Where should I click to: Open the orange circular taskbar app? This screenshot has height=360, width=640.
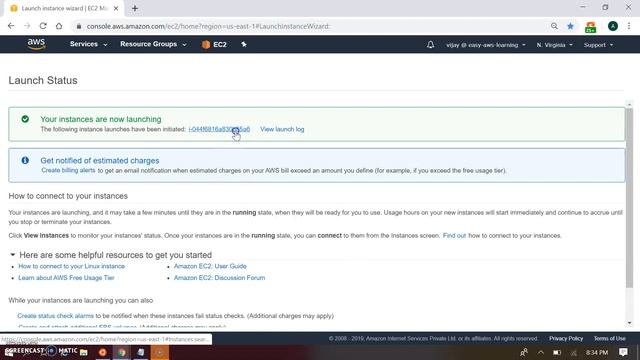pos(102,352)
